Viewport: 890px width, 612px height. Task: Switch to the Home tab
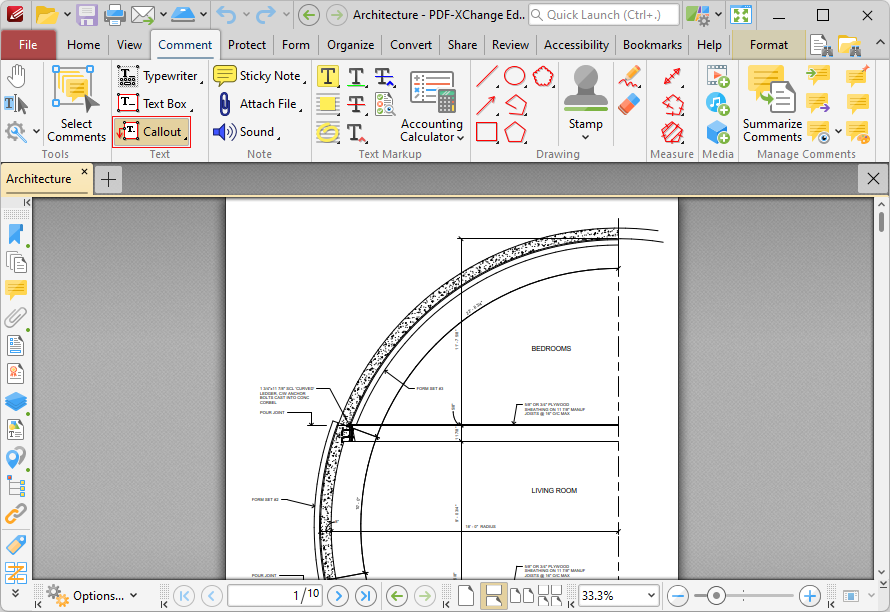coord(83,45)
